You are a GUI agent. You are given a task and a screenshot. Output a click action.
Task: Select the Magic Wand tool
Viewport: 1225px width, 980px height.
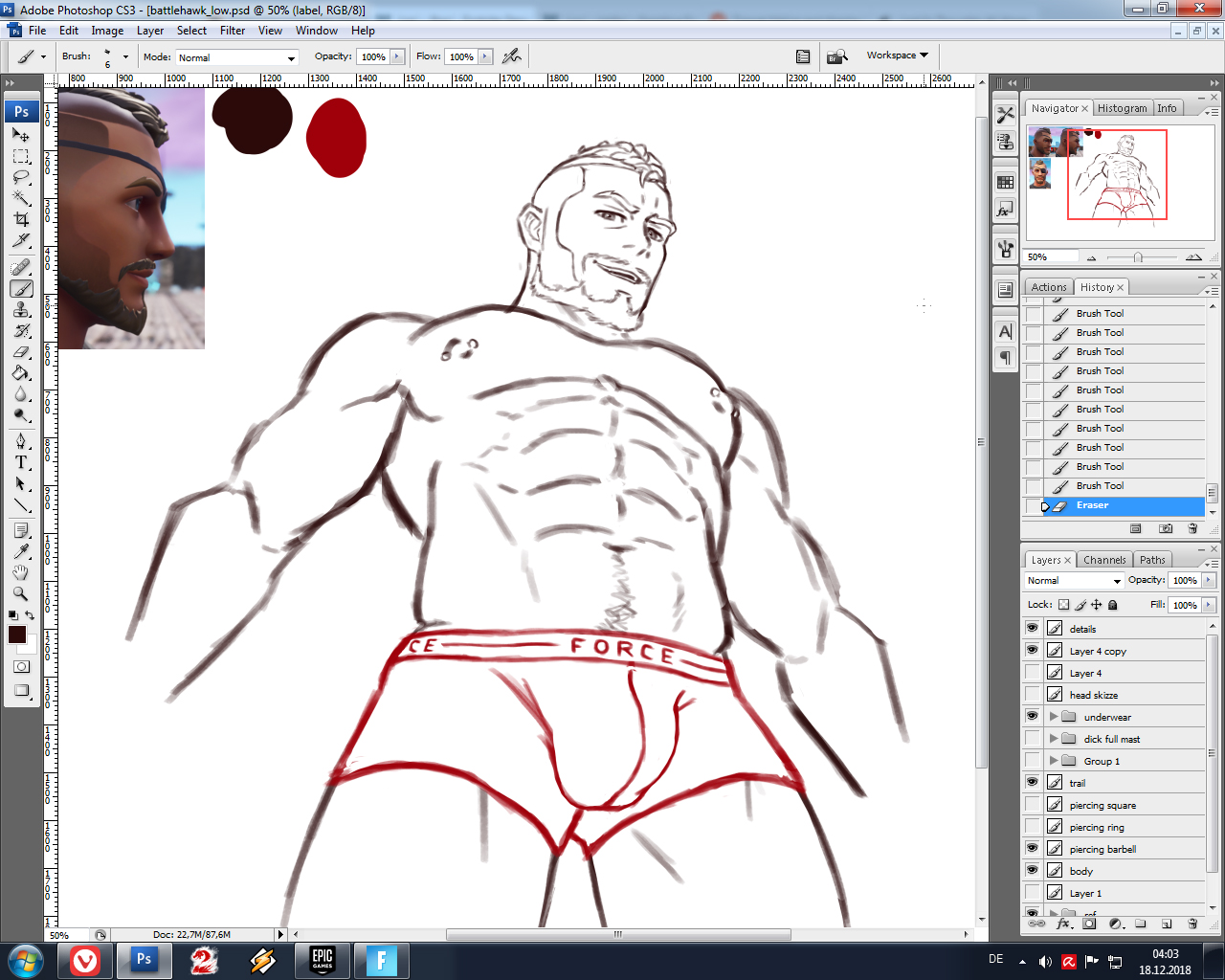[21, 198]
